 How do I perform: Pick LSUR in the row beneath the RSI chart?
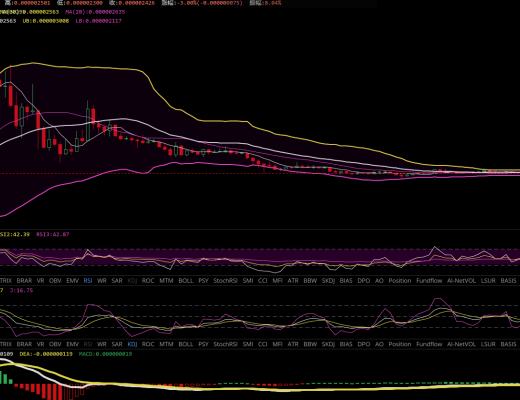coord(488,281)
